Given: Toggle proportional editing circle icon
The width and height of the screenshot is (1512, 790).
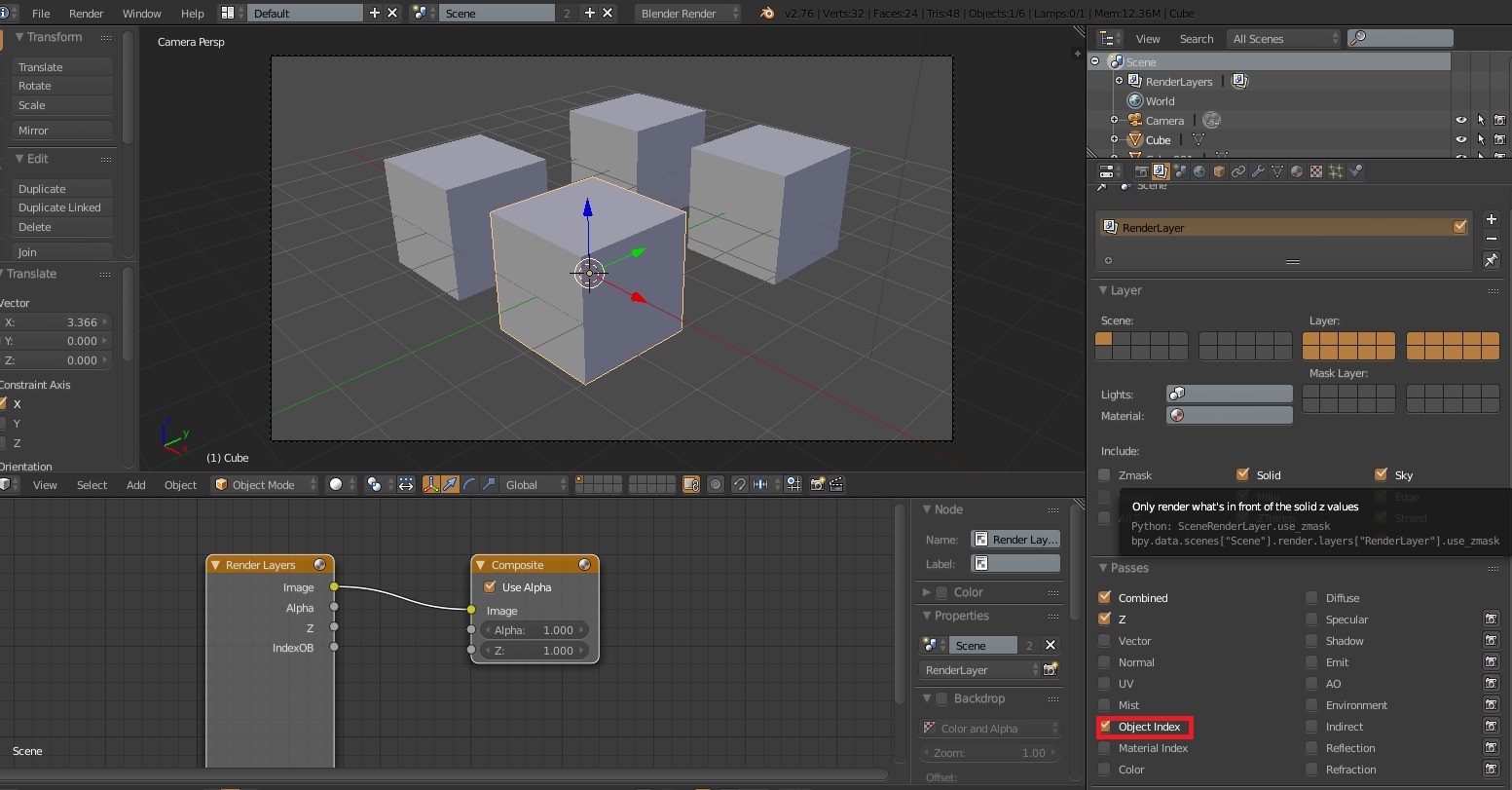Looking at the screenshot, I should 716,484.
